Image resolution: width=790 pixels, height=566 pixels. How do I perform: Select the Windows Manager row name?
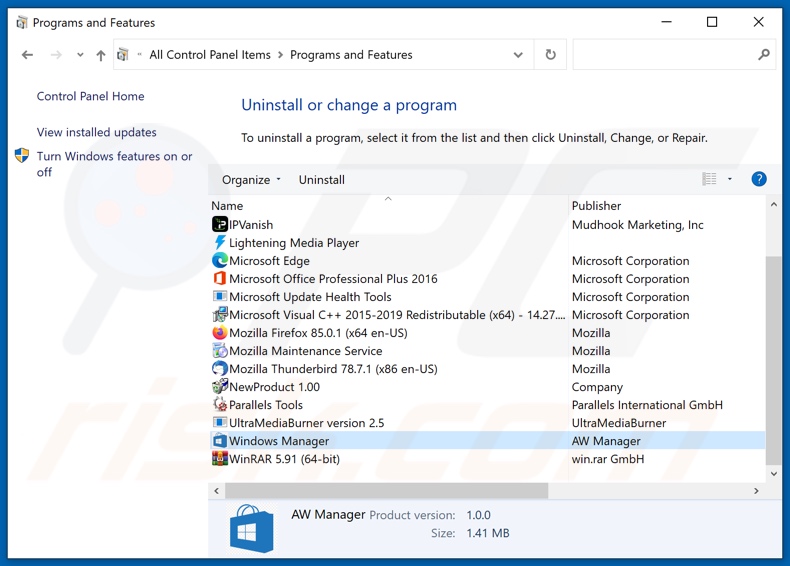pos(279,441)
